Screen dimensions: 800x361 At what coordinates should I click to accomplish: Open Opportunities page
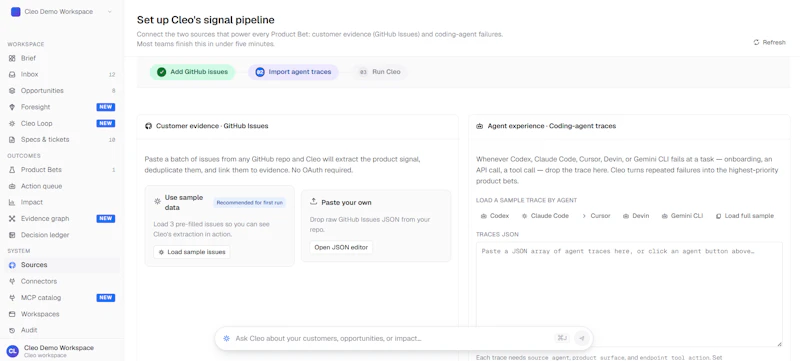[x=61, y=91]
